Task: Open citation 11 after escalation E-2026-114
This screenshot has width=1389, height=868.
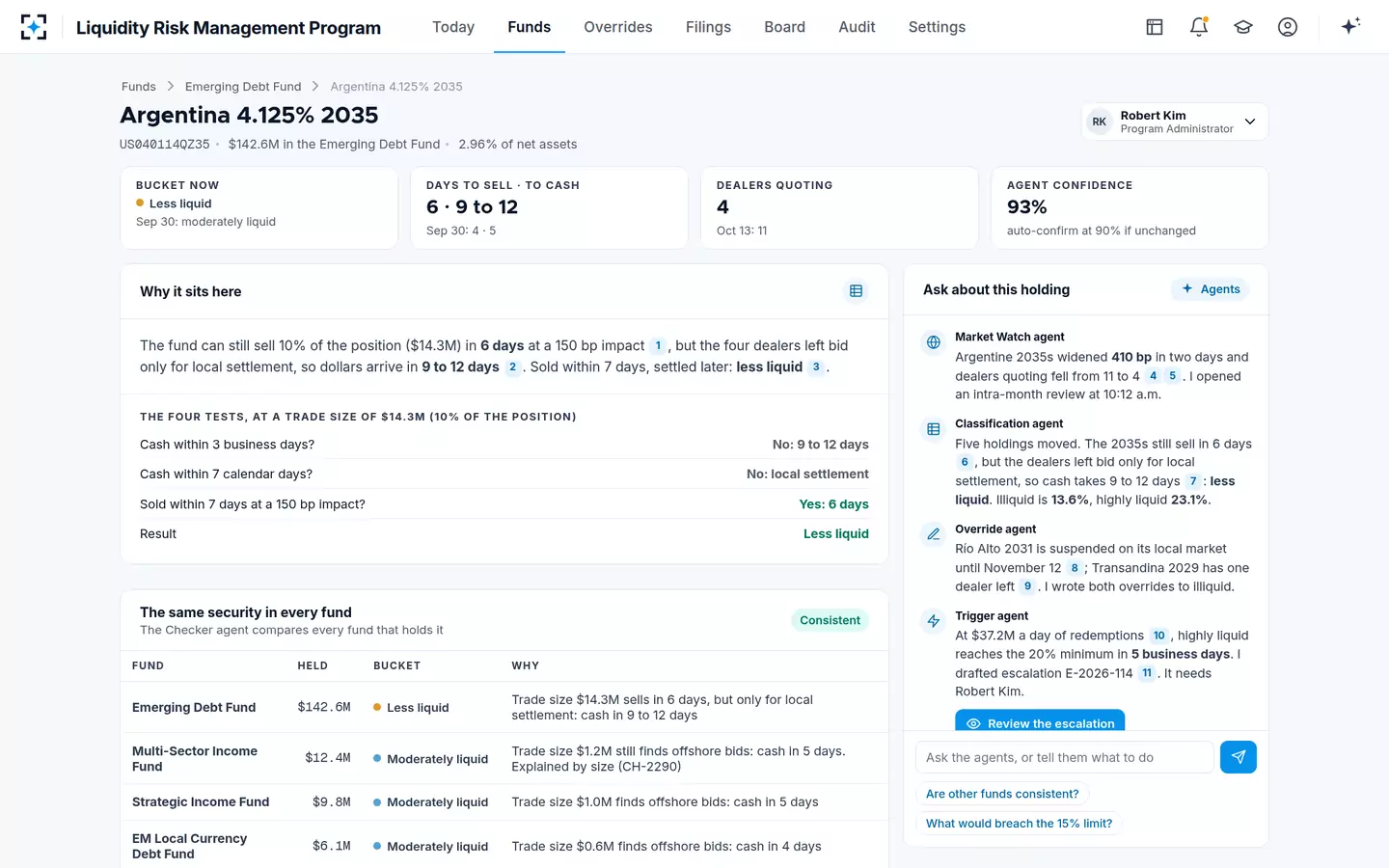Action: click(x=1147, y=673)
